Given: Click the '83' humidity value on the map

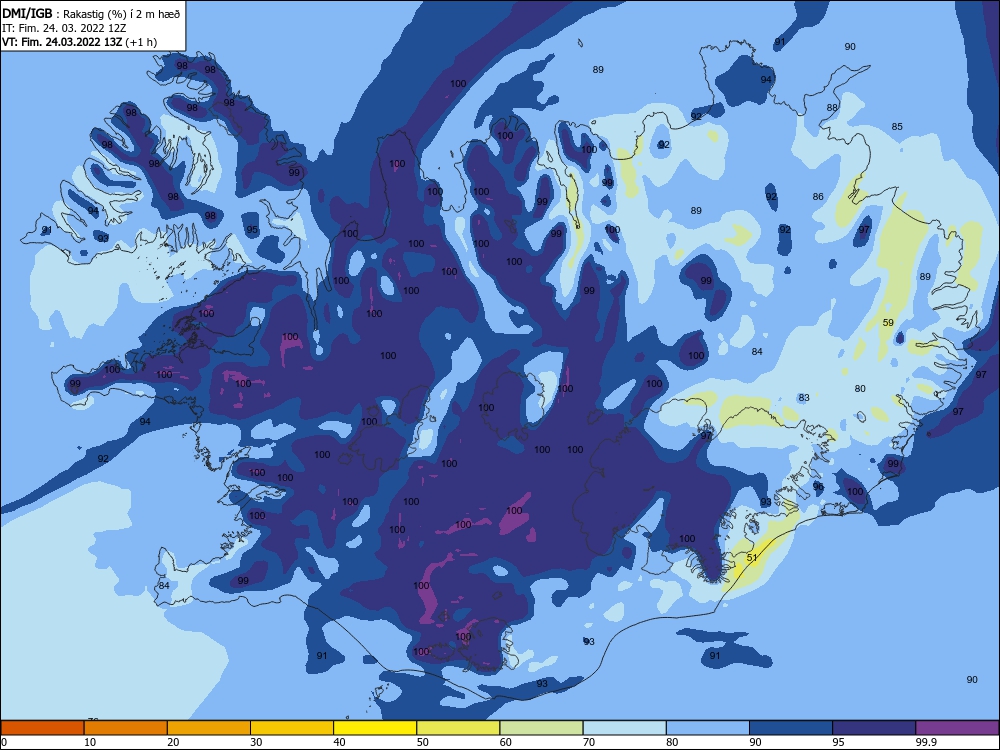Looking at the screenshot, I should pos(804,397).
